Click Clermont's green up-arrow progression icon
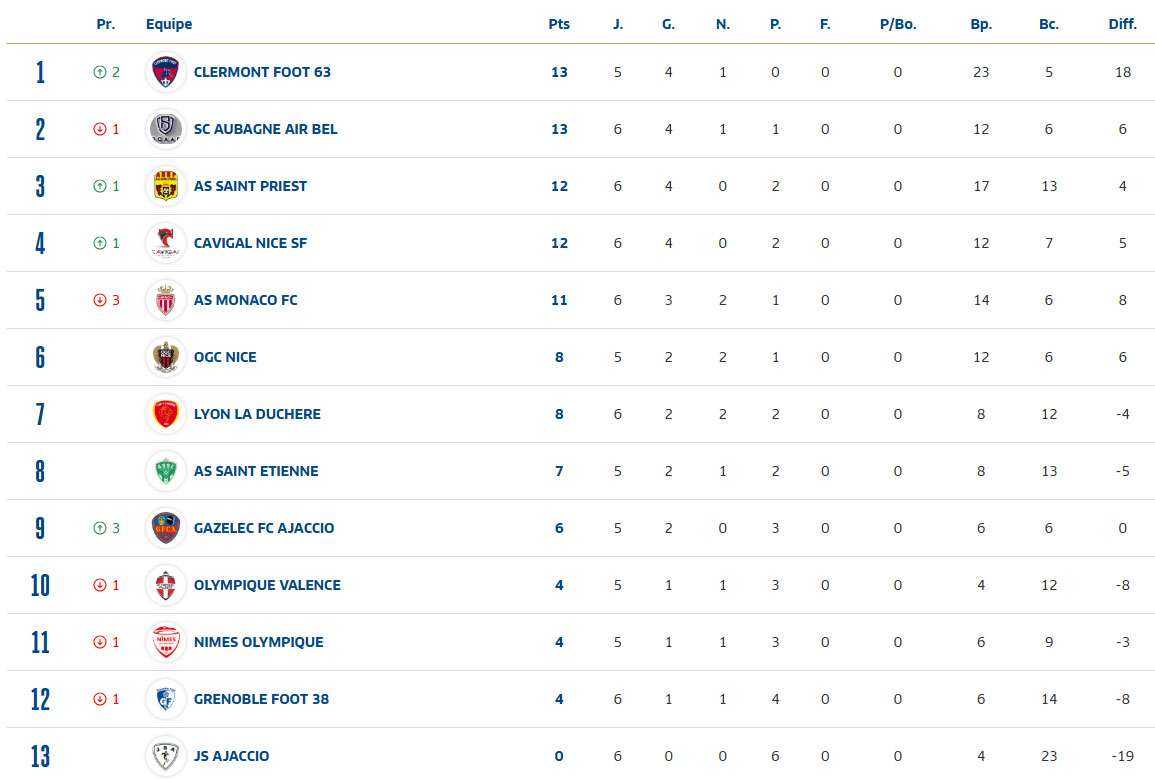 100,72
